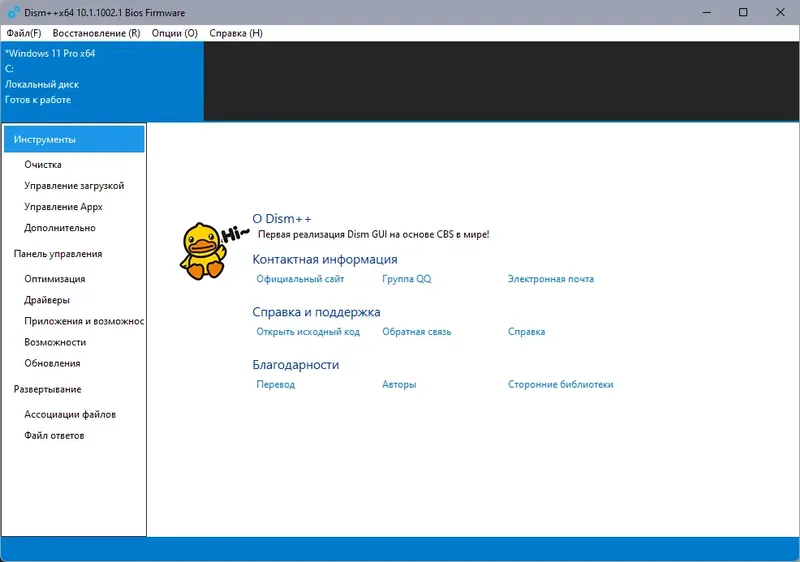Open the Группа QQ link
The height and width of the screenshot is (562, 800).
(x=407, y=279)
